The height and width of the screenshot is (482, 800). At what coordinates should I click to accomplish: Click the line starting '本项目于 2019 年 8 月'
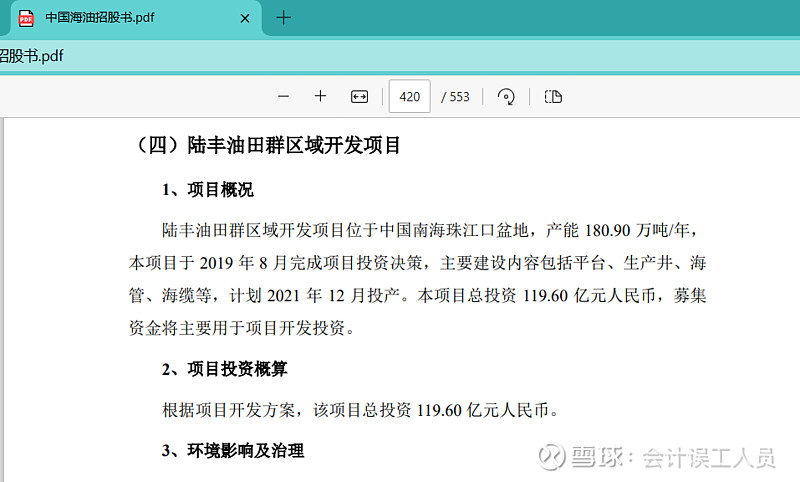click(417, 263)
